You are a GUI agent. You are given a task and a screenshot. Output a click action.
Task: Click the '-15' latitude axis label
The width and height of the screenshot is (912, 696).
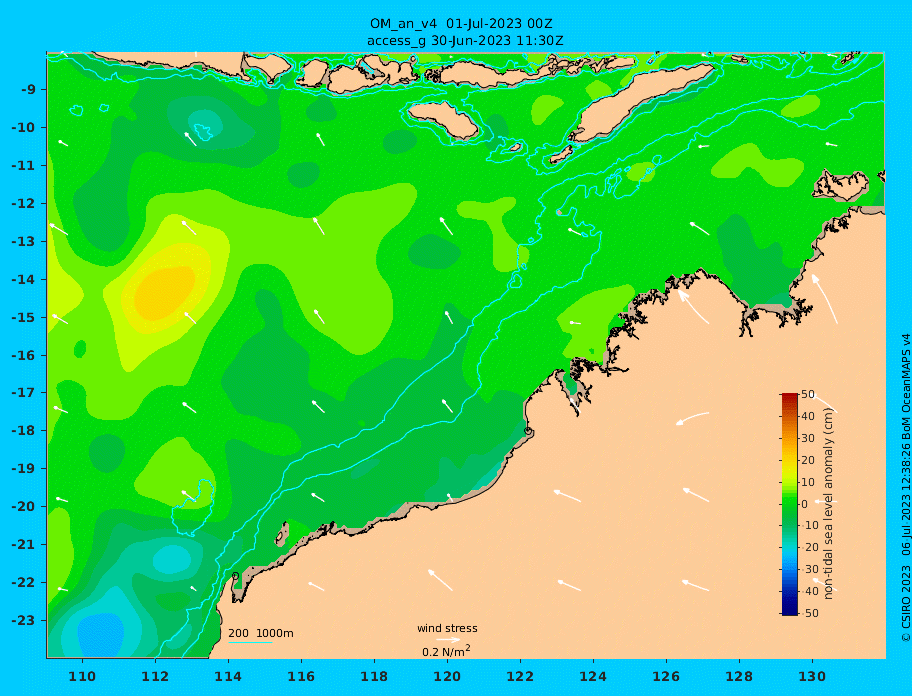tap(23, 317)
